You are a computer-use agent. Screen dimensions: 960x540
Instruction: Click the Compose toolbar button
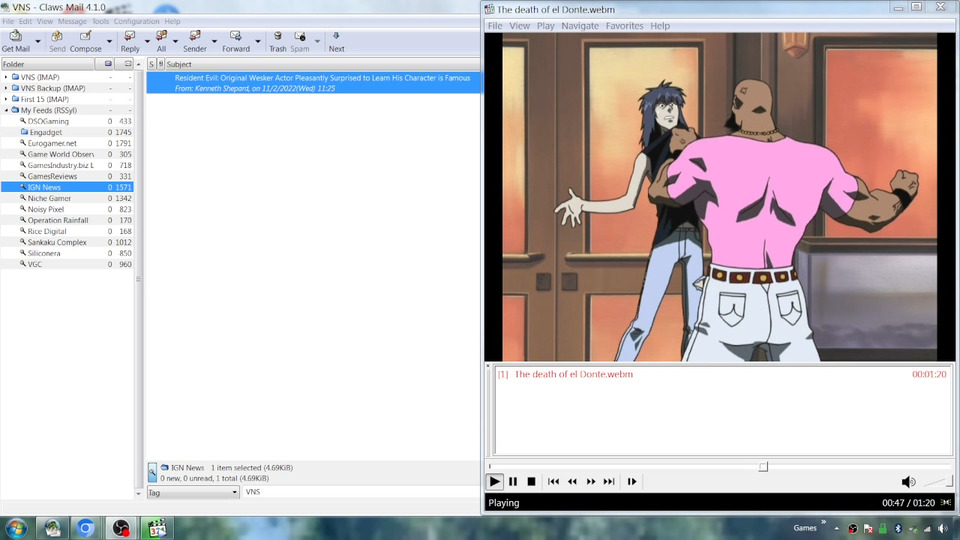tap(86, 41)
